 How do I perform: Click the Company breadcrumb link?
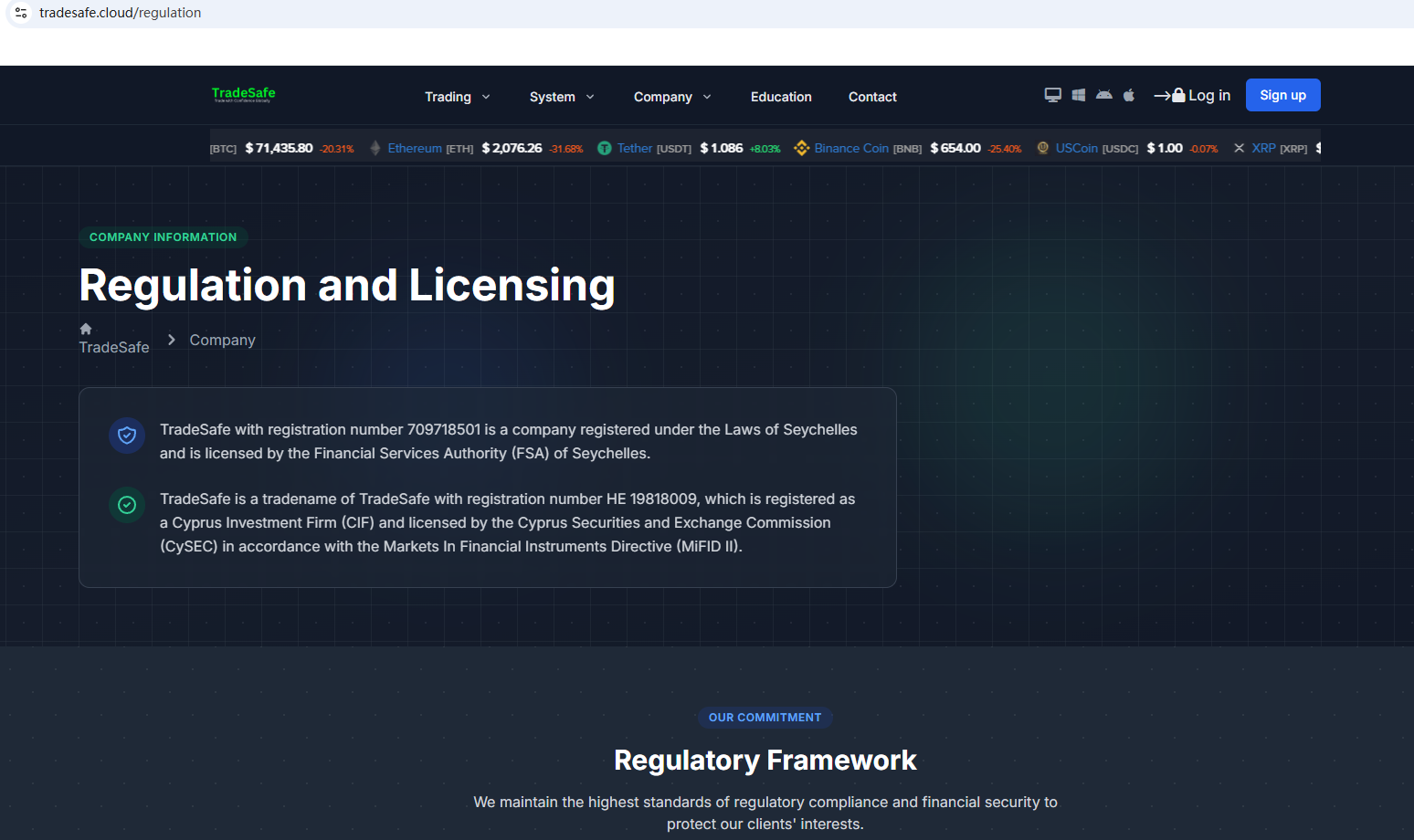click(x=222, y=340)
